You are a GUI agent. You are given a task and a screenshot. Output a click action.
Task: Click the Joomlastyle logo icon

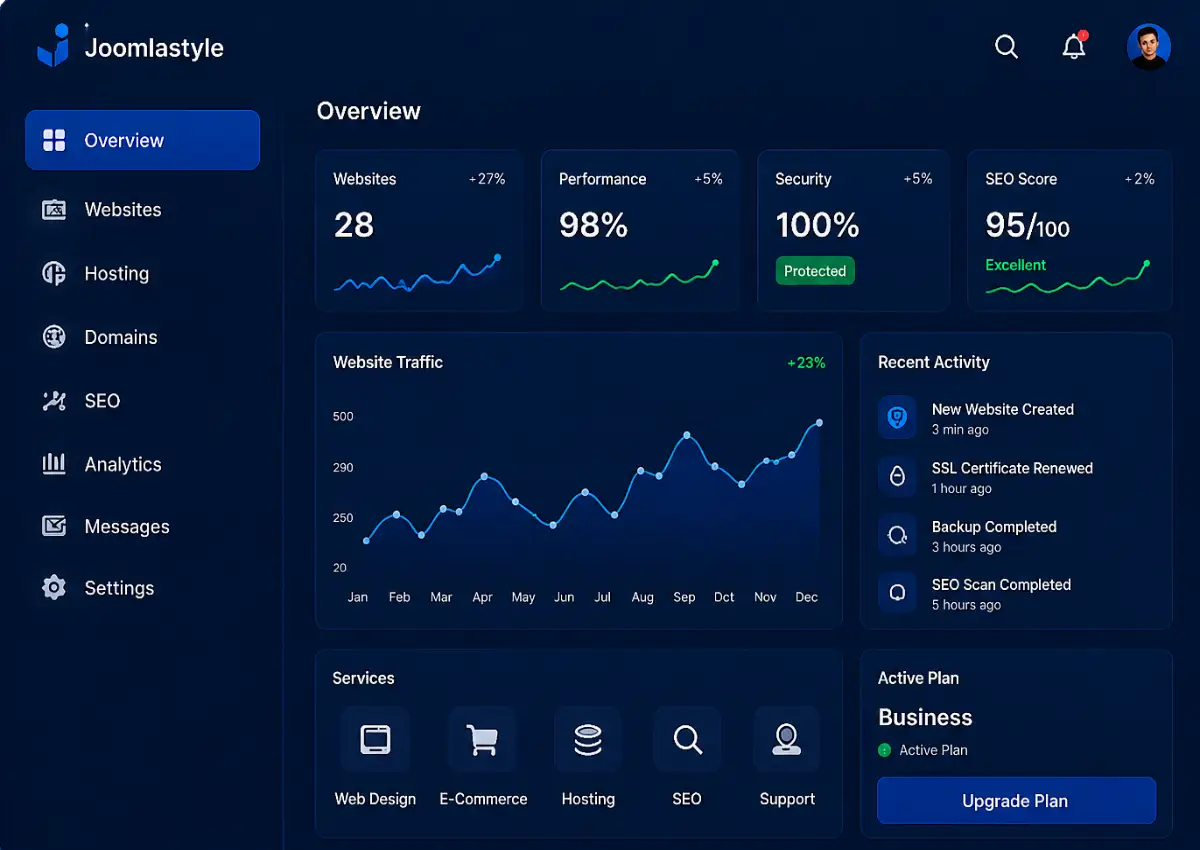click(54, 46)
